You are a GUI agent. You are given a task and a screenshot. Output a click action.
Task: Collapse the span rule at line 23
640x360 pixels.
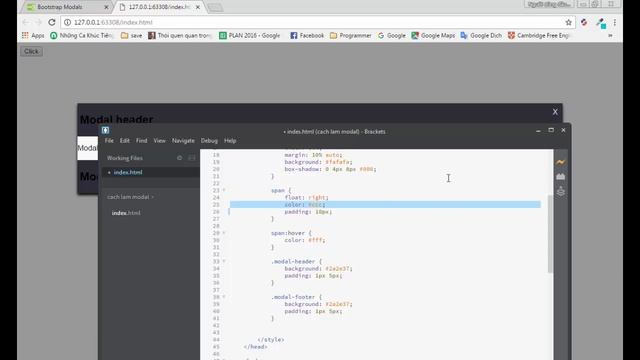coord(224,190)
